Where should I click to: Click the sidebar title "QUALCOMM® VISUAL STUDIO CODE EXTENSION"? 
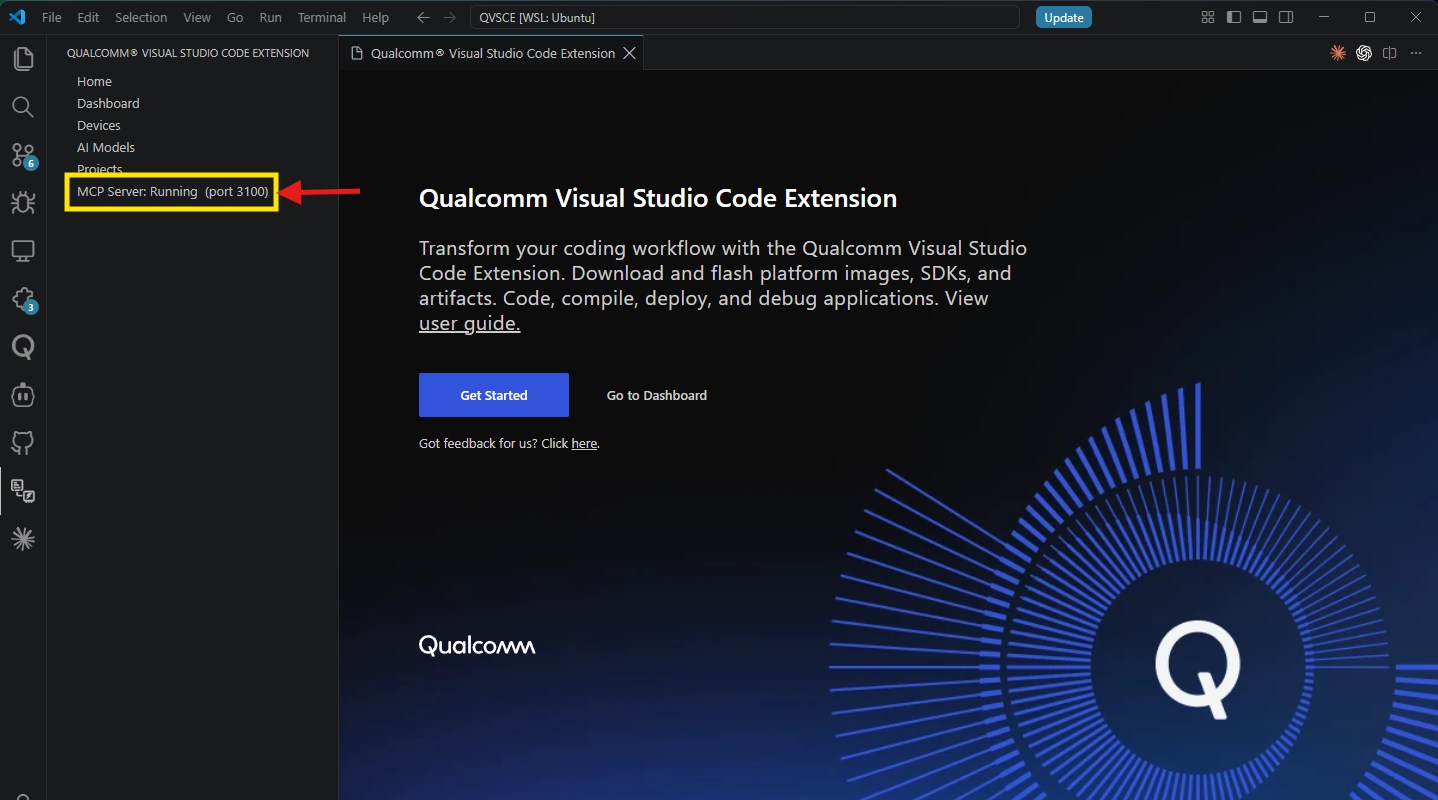click(x=188, y=53)
